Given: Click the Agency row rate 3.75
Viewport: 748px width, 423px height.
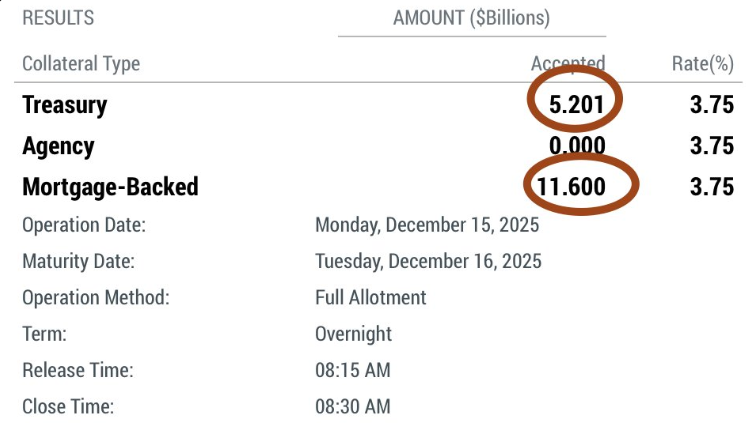Looking at the screenshot, I should [712, 146].
